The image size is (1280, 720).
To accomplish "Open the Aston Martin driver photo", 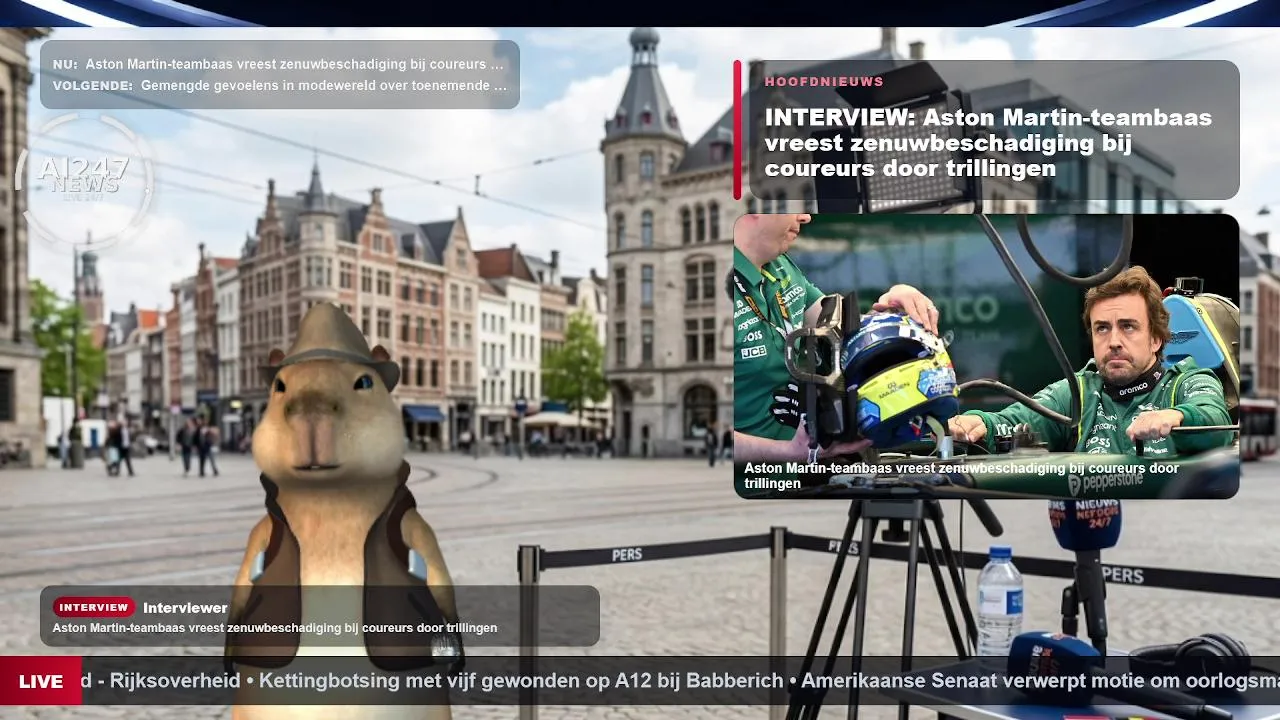I will pos(986,356).
